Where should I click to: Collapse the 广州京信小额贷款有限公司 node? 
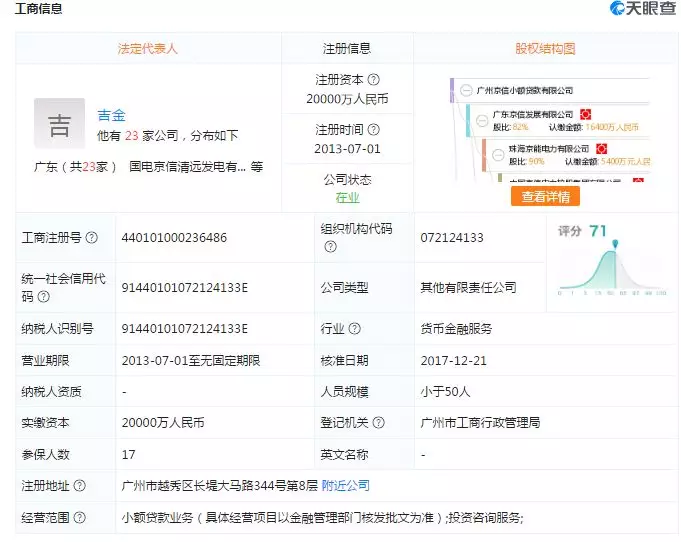point(467,90)
